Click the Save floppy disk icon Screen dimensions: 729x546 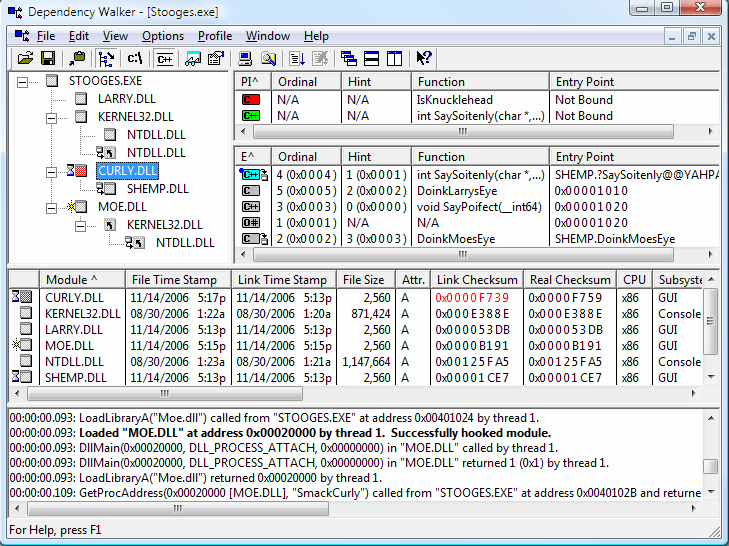pyautogui.click(x=46, y=59)
